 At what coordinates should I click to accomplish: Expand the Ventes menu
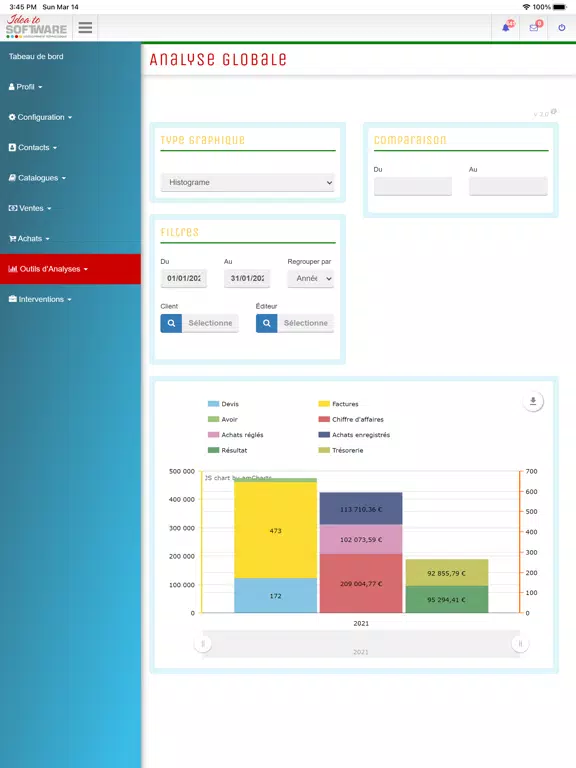pos(30,208)
